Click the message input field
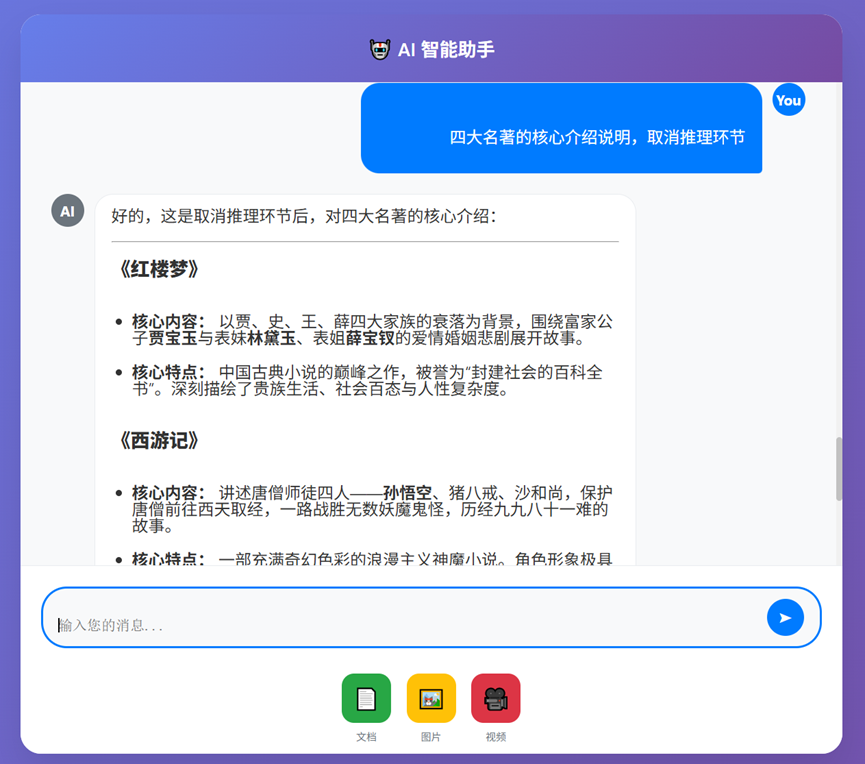 400,617
